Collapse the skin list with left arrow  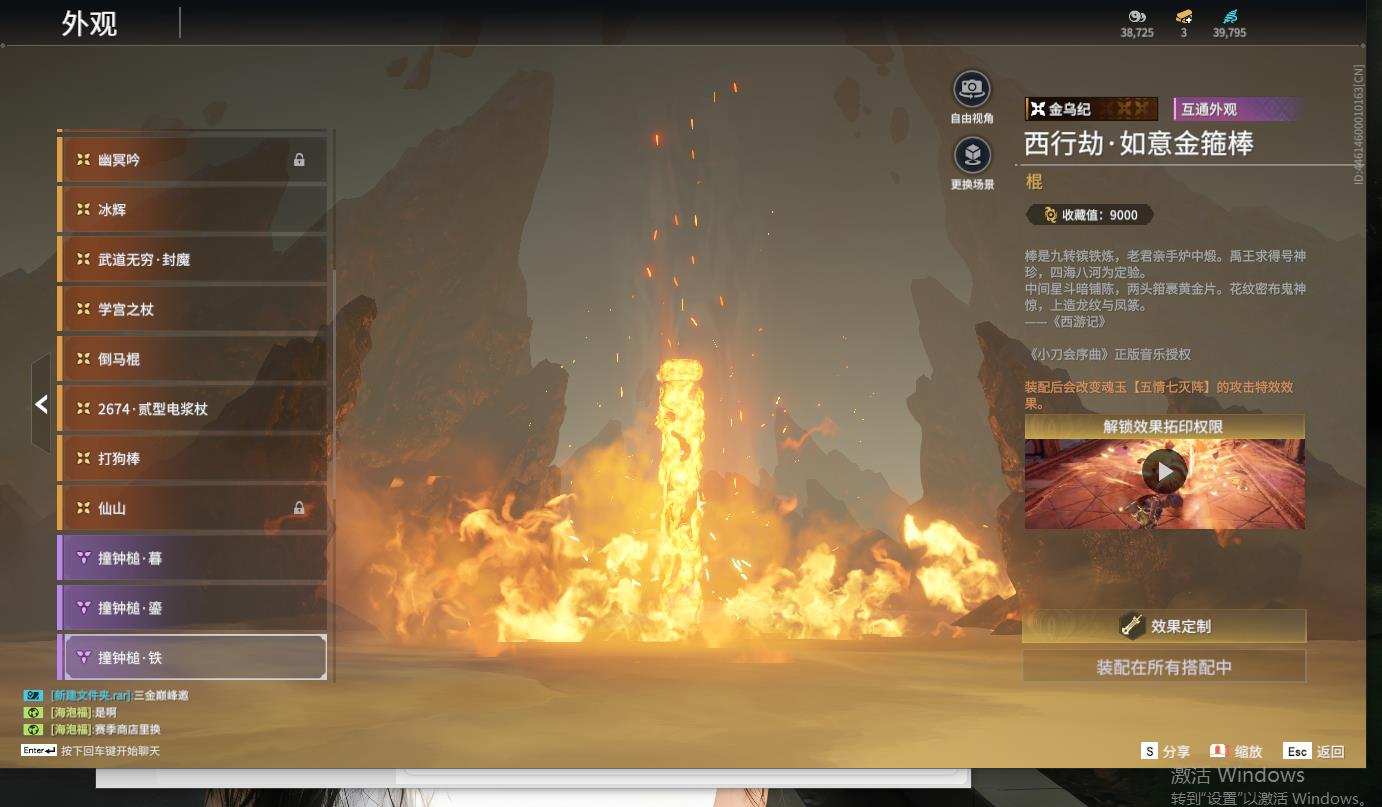coord(41,404)
